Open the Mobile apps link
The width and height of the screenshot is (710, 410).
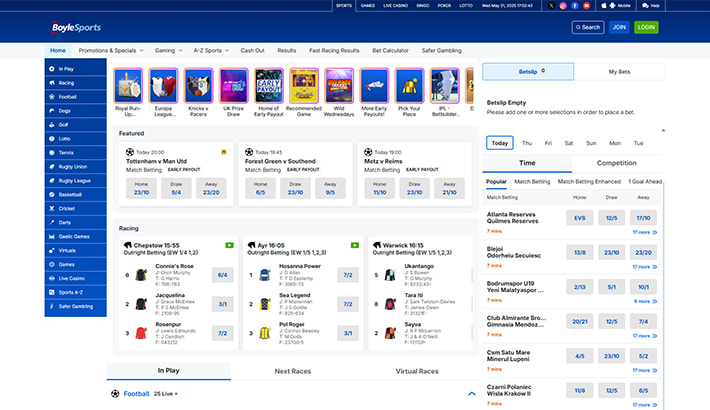[x=616, y=5]
